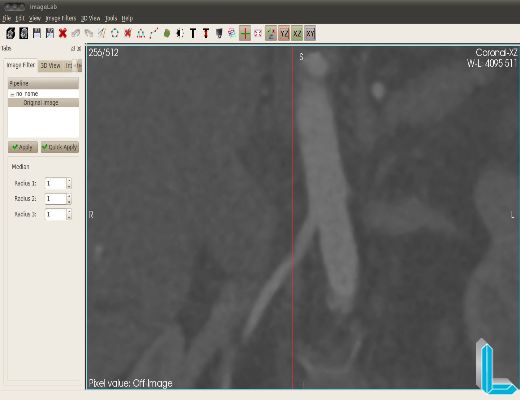Collapse the 'no name' pipeline tree node
Image resolution: width=520 pixels, height=400 pixels.
point(12,94)
